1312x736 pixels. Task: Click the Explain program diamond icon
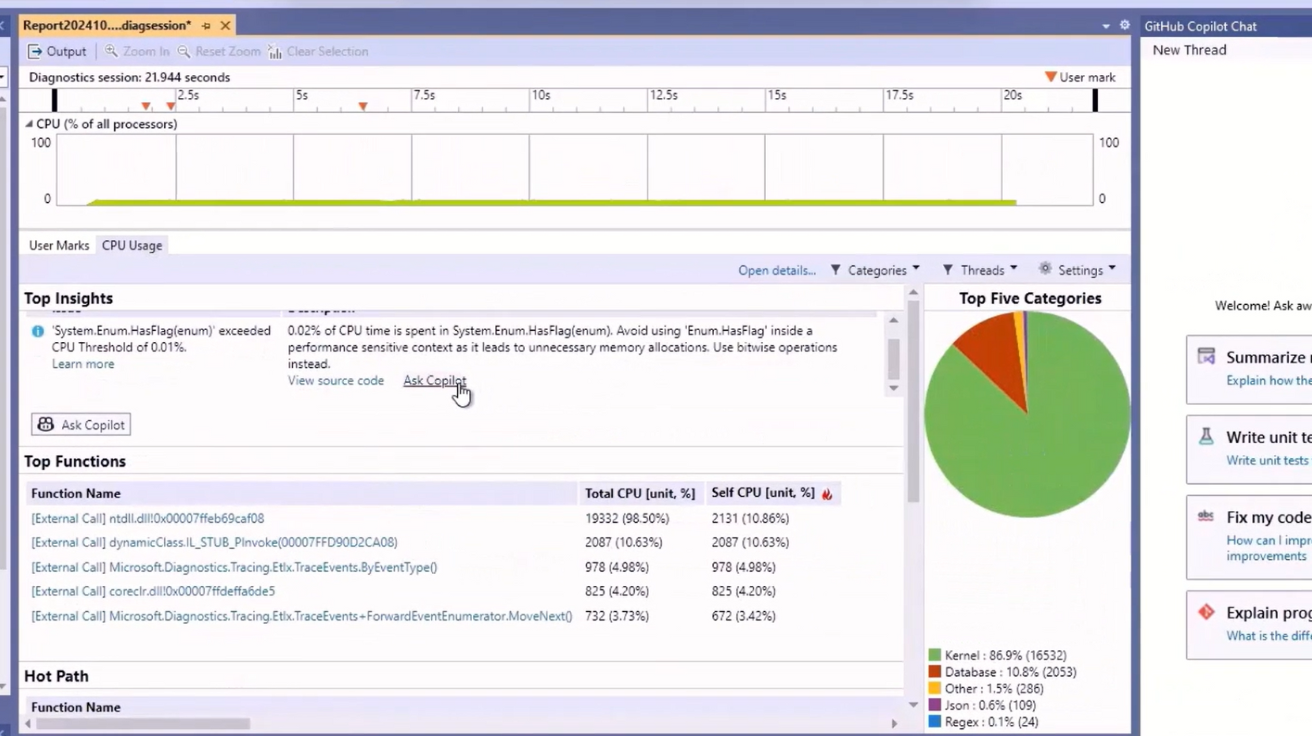pos(1206,612)
